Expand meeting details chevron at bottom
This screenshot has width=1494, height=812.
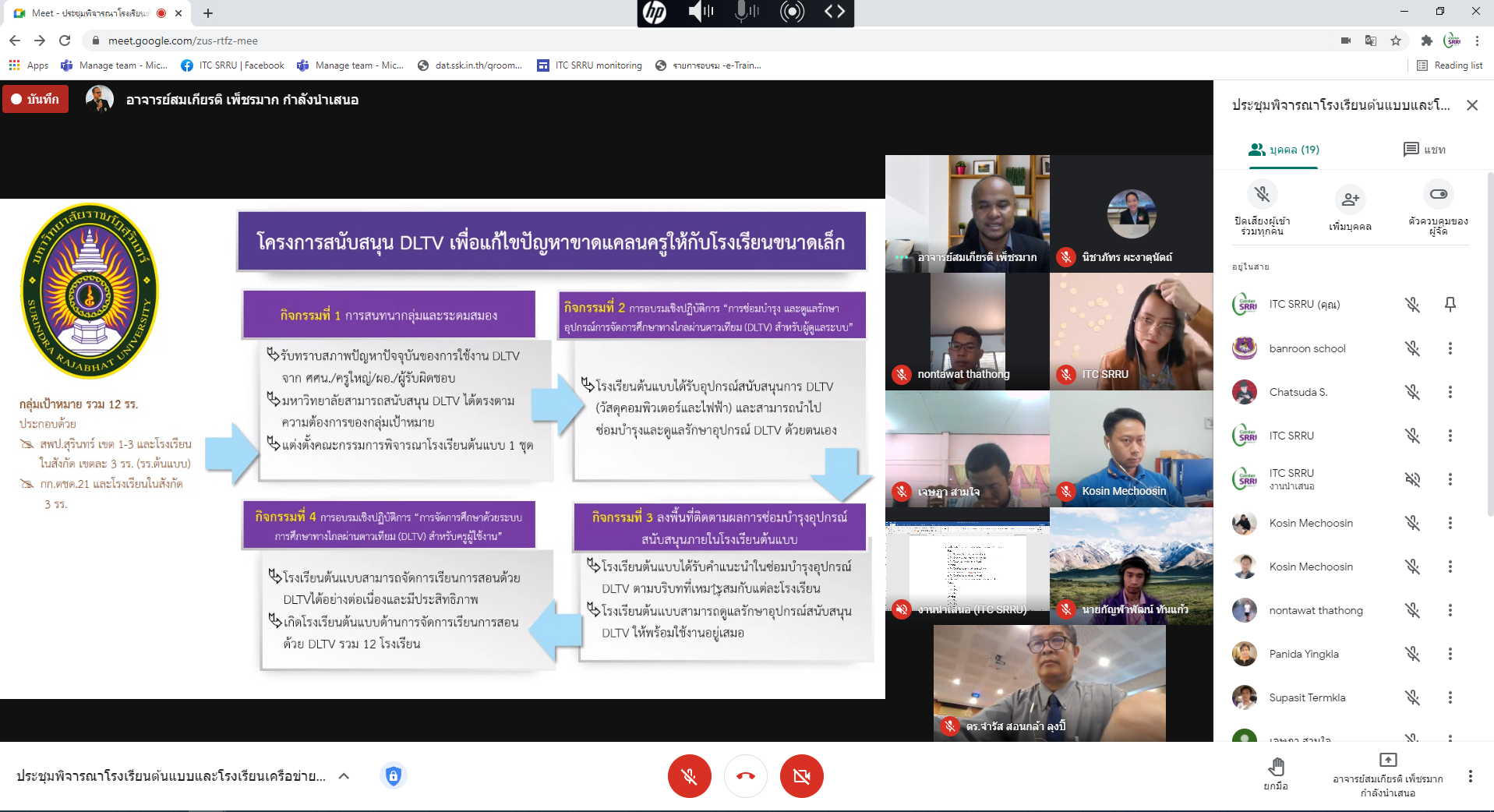tap(344, 776)
